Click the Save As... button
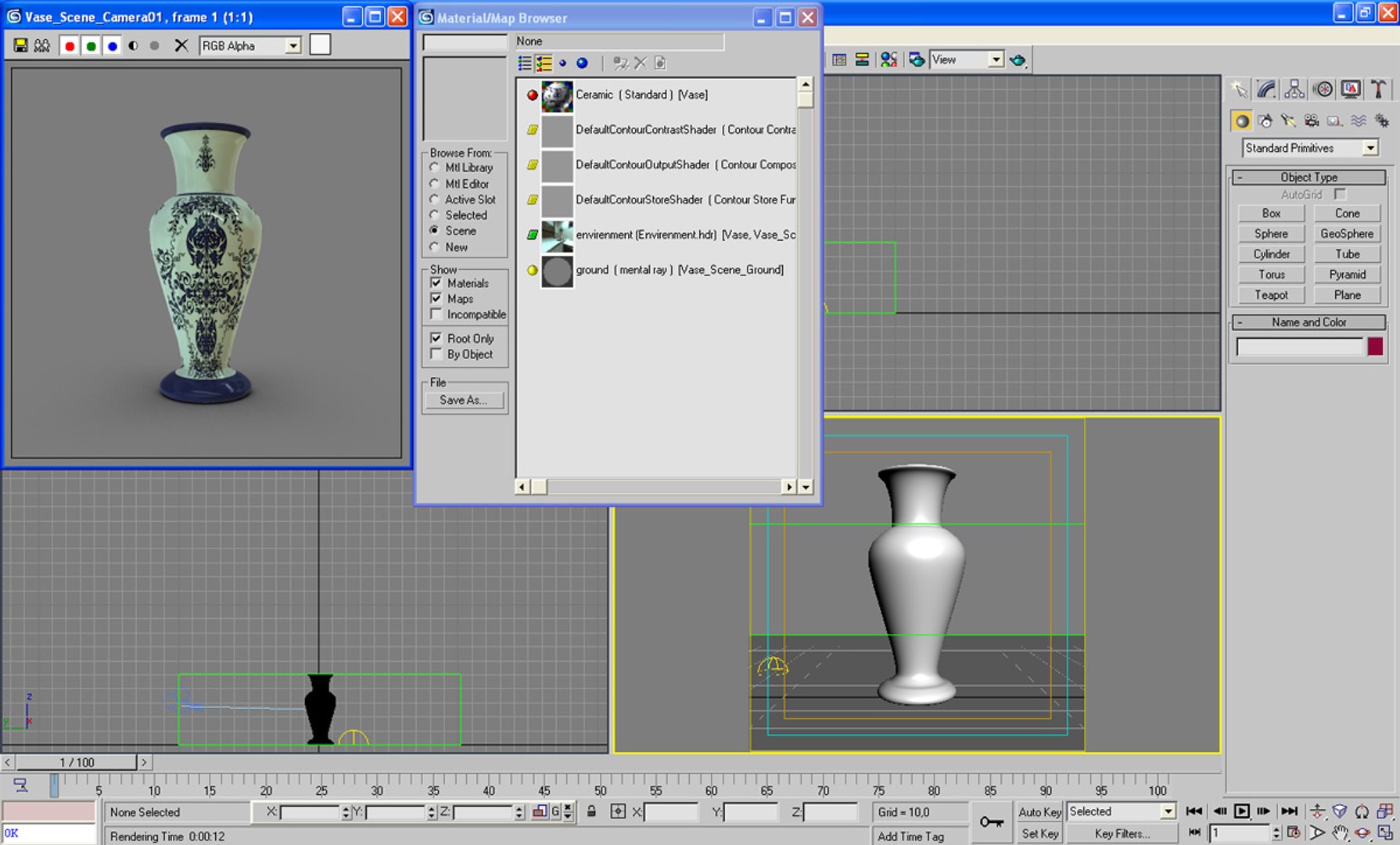Image resolution: width=1400 pixels, height=845 pixels. pos(464,400)
